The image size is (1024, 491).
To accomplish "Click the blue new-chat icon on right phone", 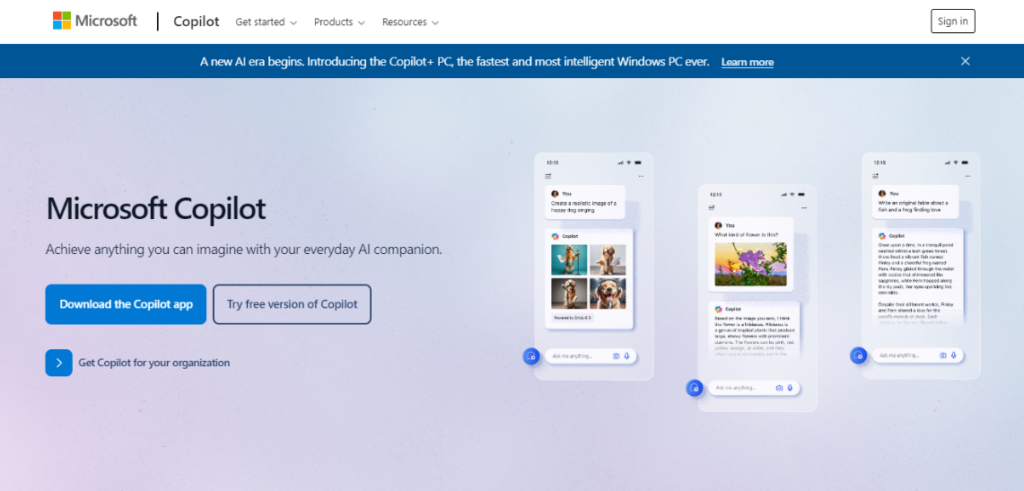I will [858, 356].
